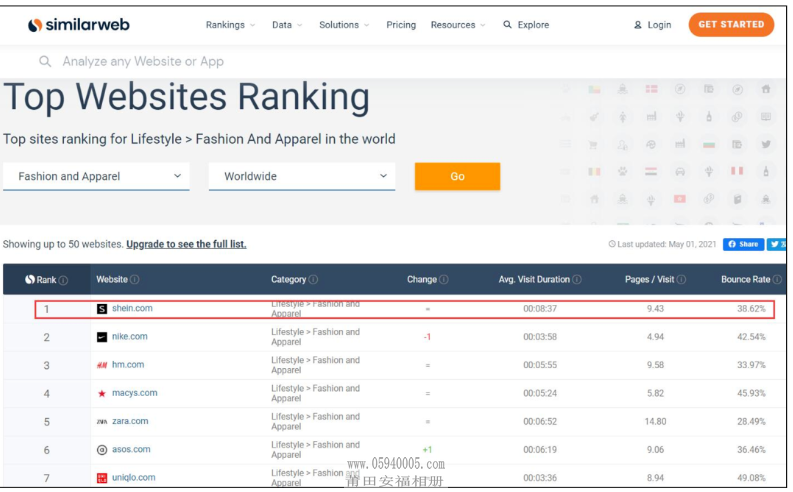Click the zara.com favicon

tap(102, 422)
